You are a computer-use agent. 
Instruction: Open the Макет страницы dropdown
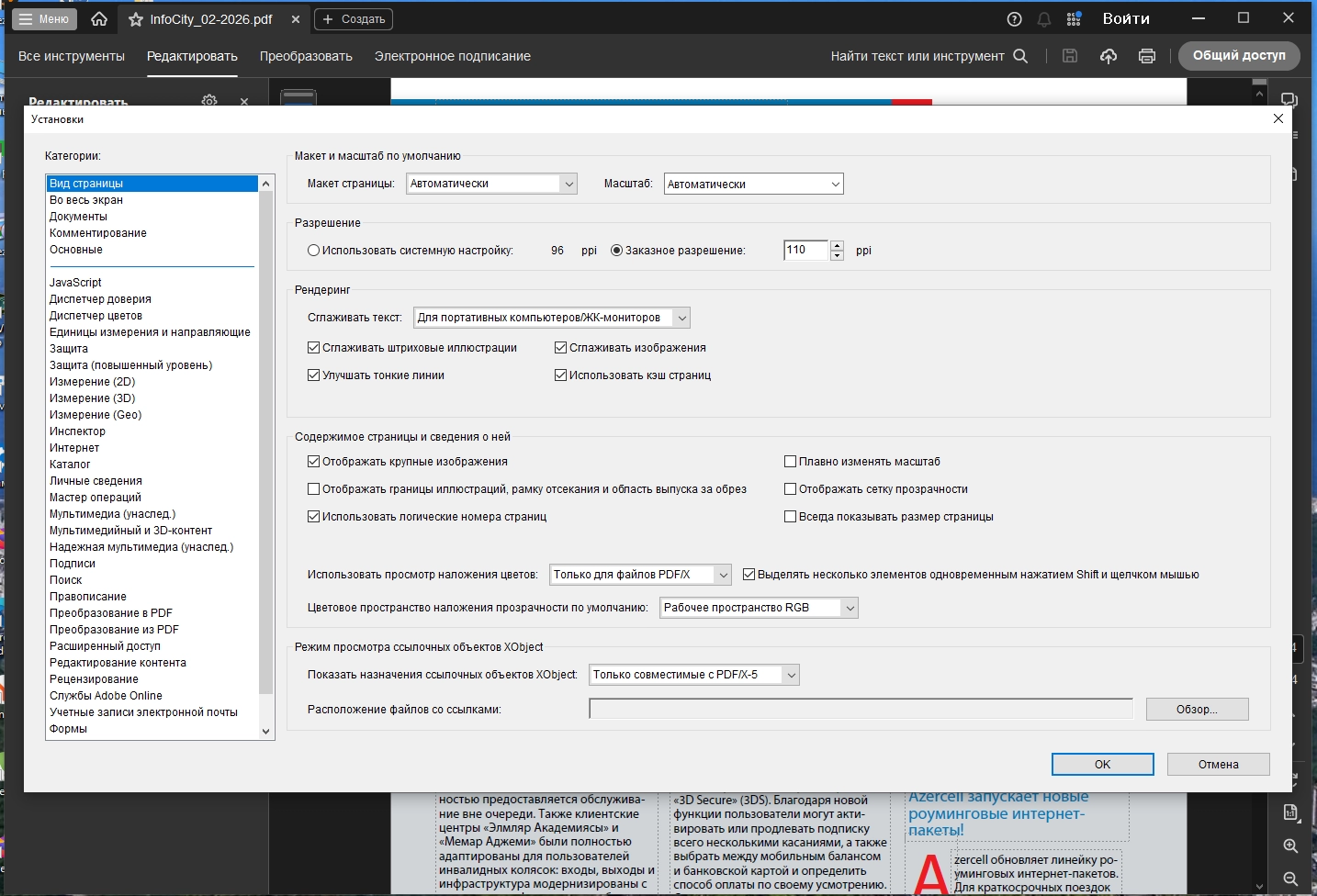coord(491,184)
